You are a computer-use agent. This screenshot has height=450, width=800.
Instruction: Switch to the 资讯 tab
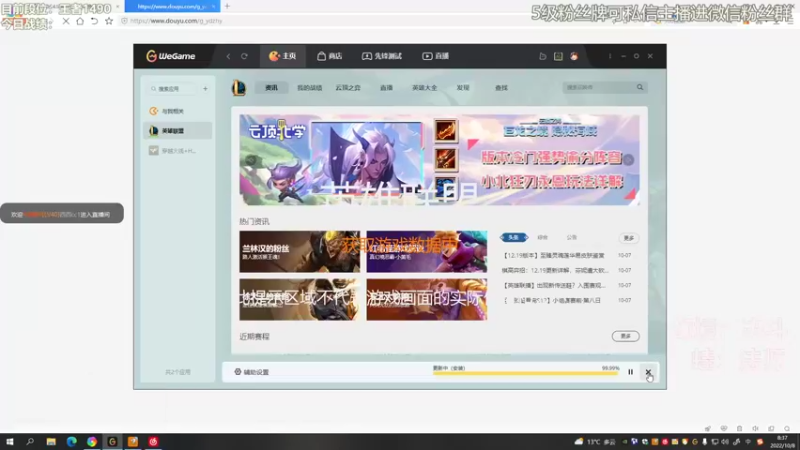pyautogui.click(x=271, y=88)
